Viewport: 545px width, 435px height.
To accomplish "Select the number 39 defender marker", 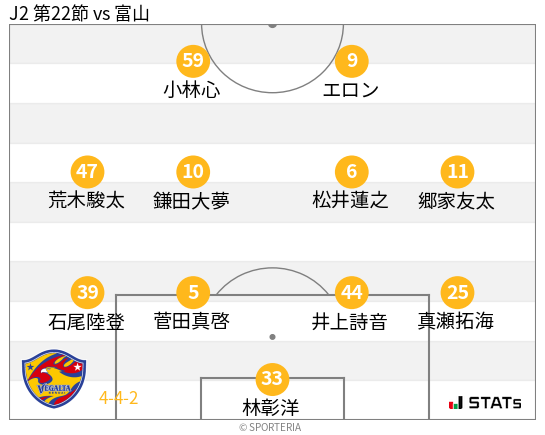I will tap(87, 292).
